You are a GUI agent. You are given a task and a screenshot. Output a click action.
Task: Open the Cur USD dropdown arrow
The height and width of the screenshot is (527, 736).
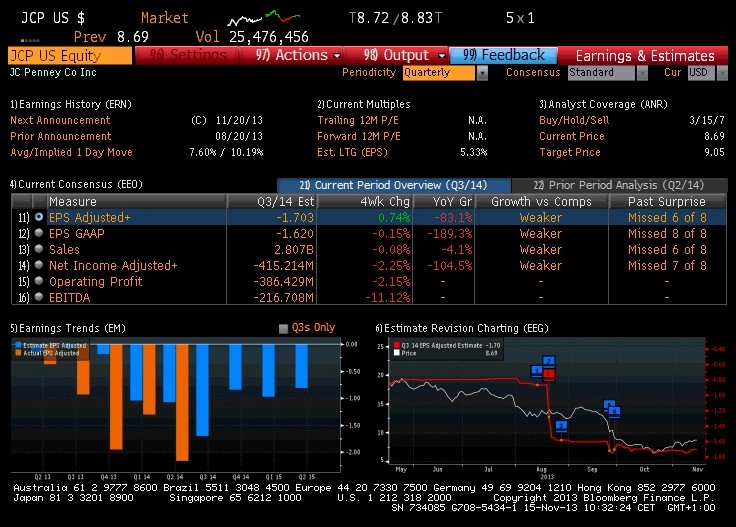[x=722, y=73]
